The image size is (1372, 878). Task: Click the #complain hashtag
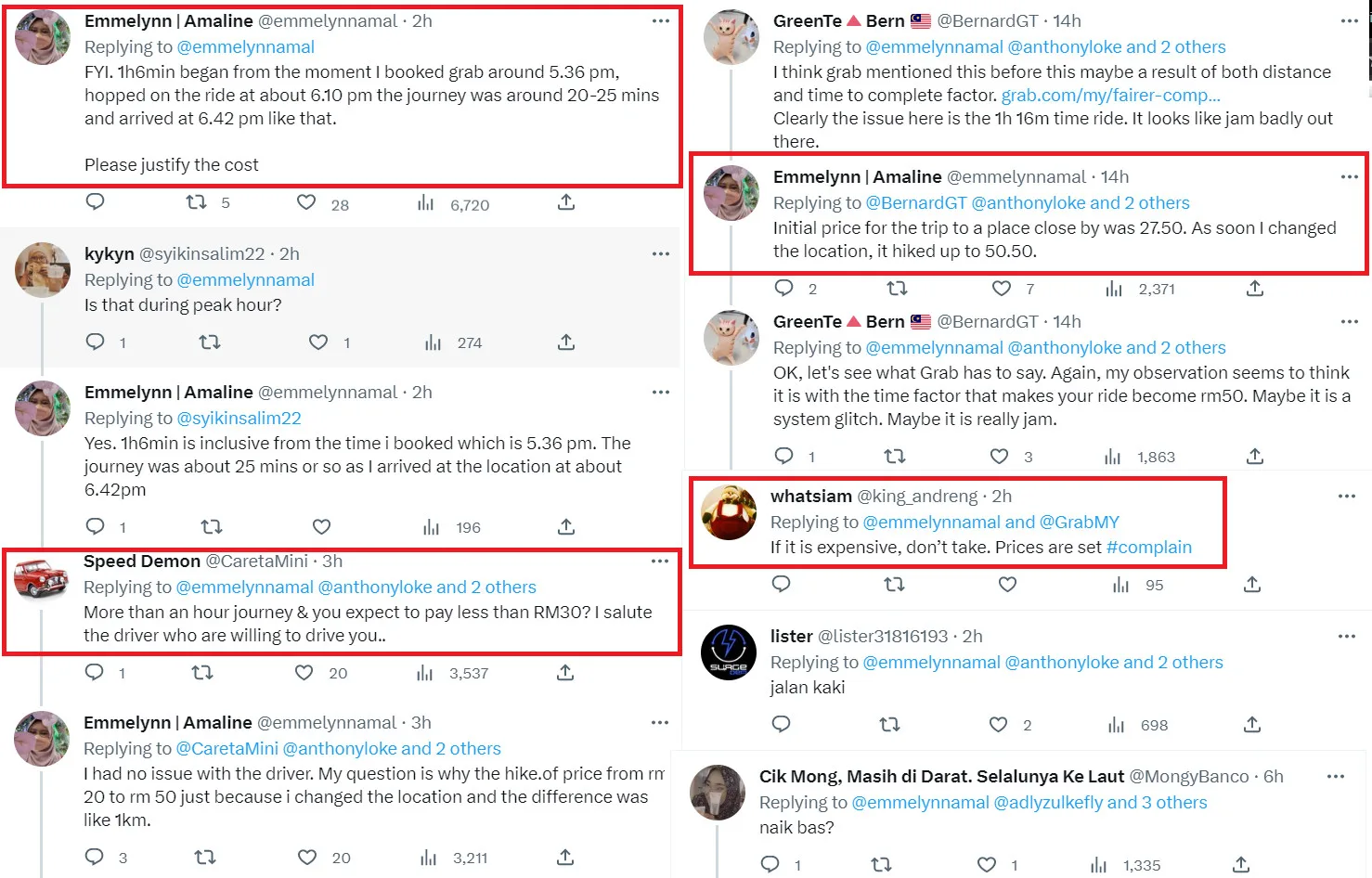[x=1148, y=547]
